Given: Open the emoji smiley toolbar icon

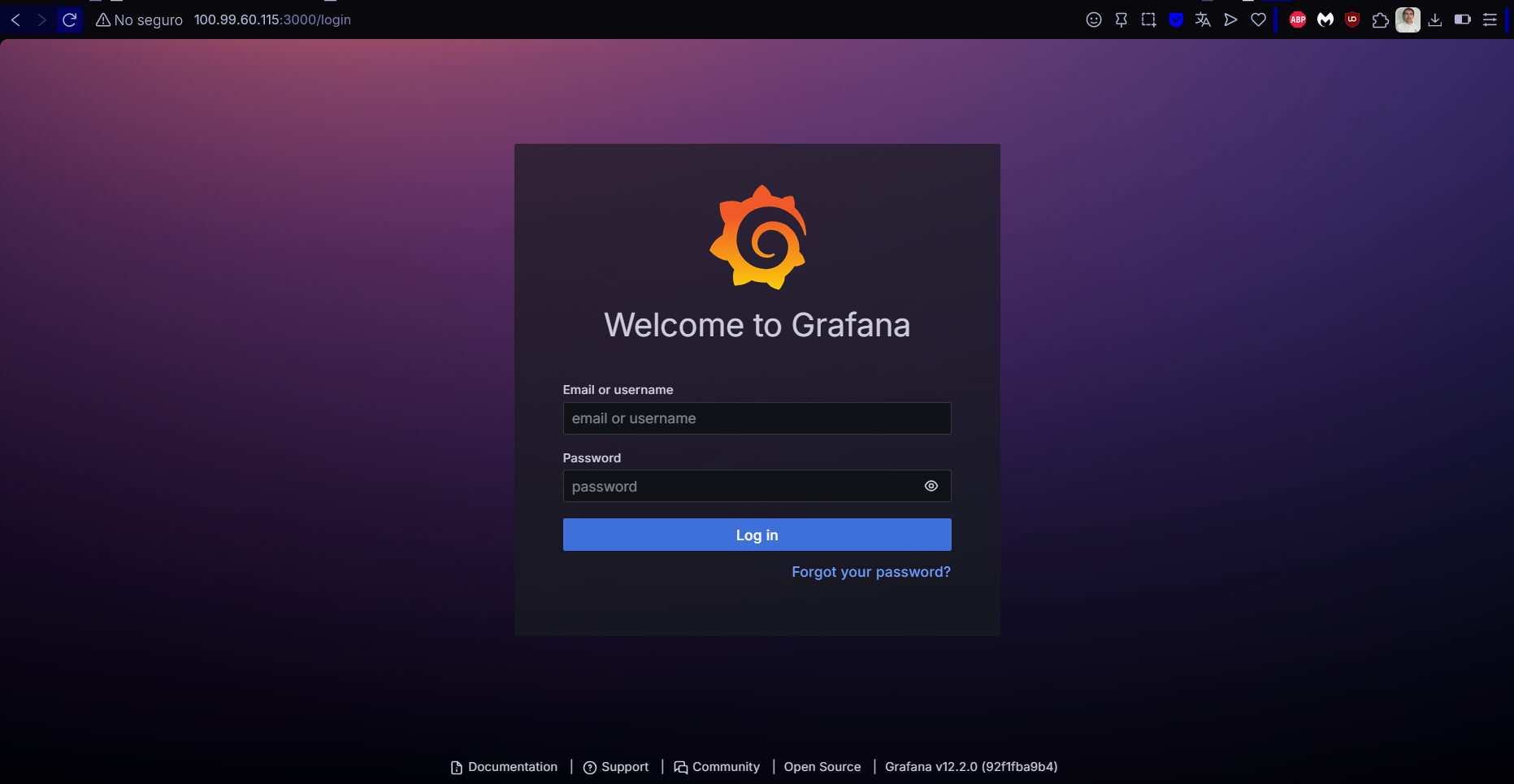Looking at the screenshot, I should 1094,19.
